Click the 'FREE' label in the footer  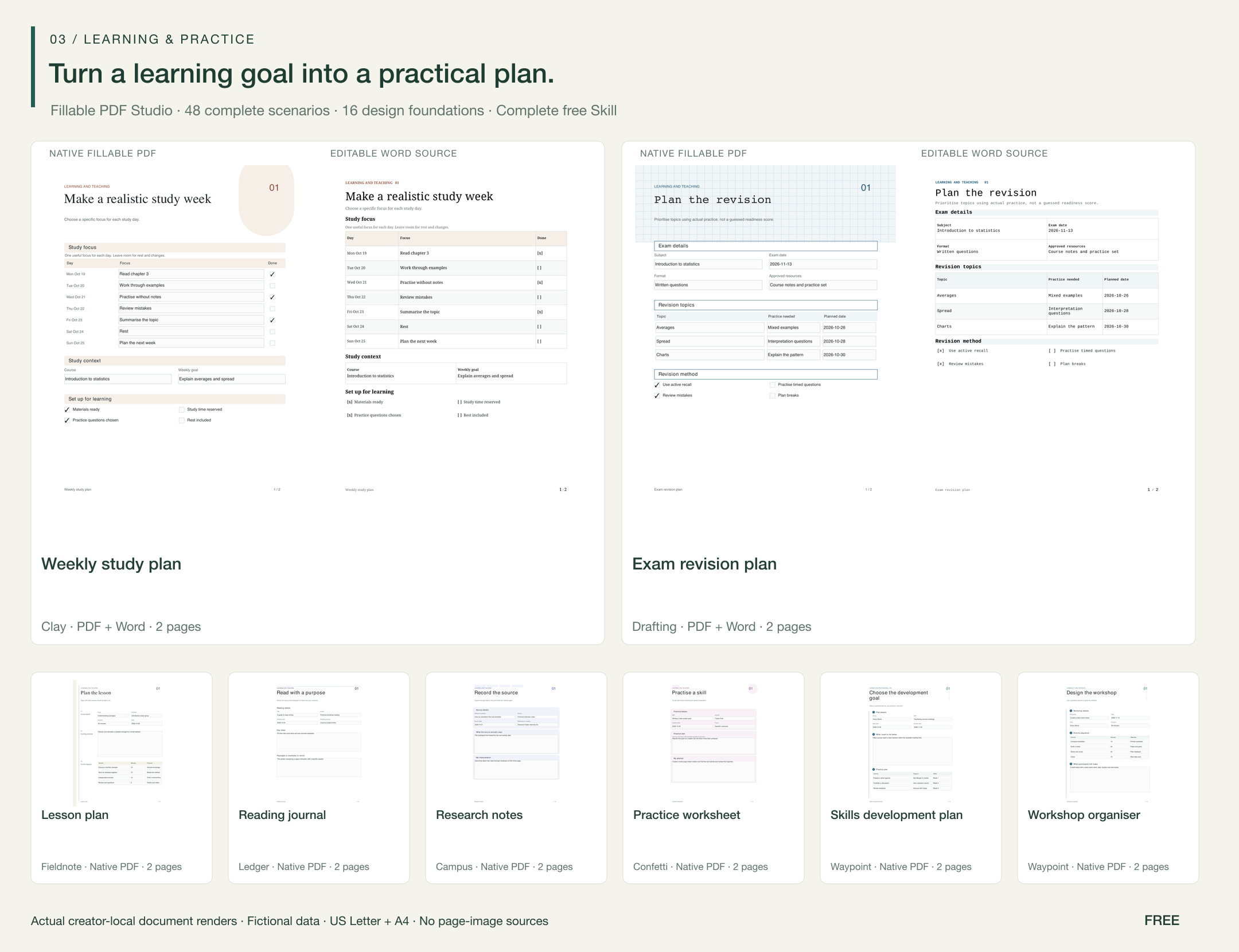(1162, 920)
